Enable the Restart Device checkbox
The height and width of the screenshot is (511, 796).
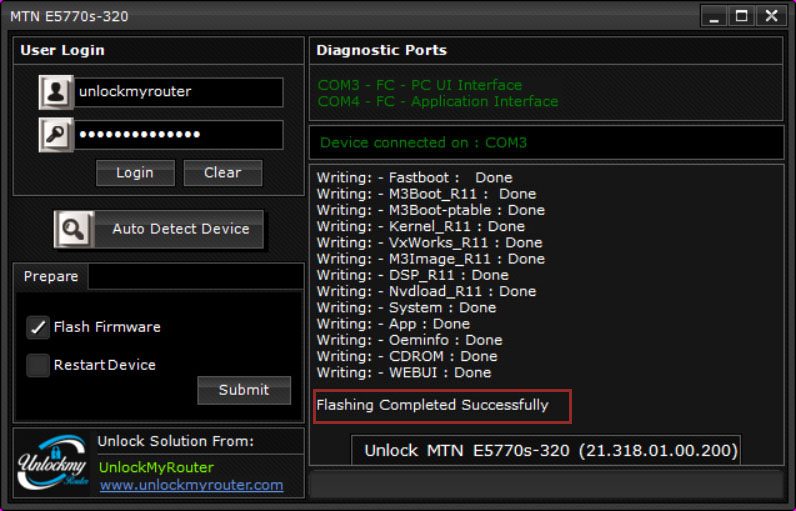point(38,365)
